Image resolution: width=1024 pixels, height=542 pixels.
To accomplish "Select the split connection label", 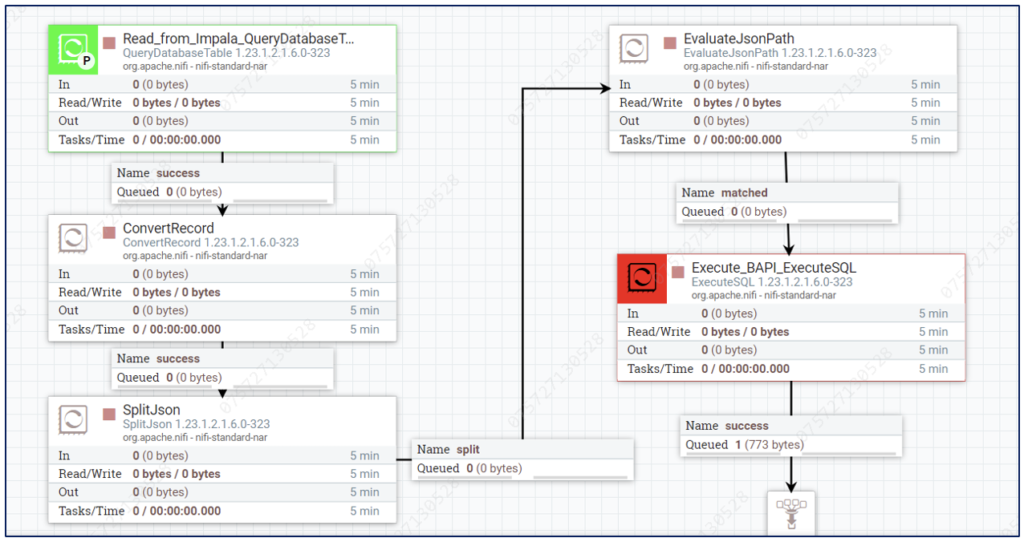I will point(522,458).
